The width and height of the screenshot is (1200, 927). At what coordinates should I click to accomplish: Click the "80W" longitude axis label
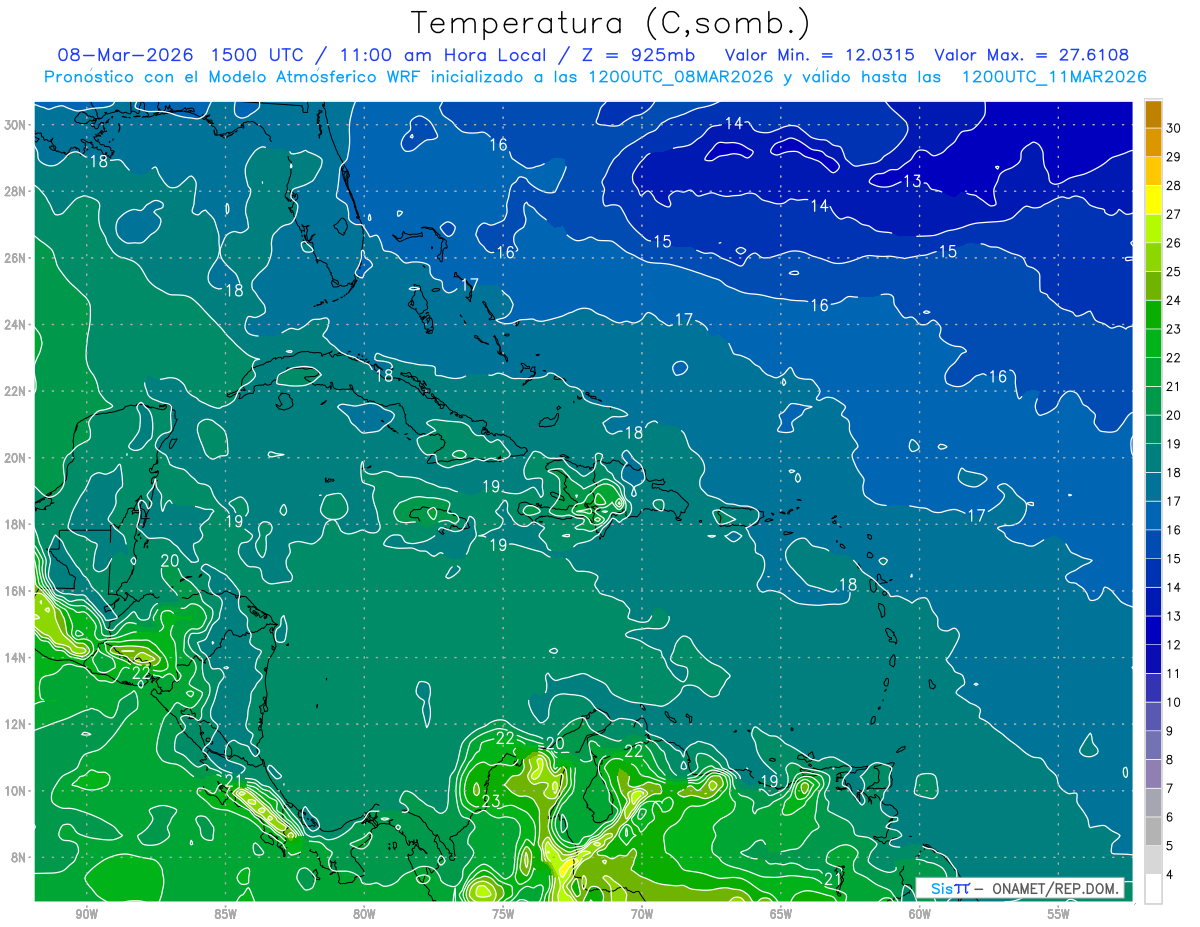pyautogui.click(x=364, y=914)
